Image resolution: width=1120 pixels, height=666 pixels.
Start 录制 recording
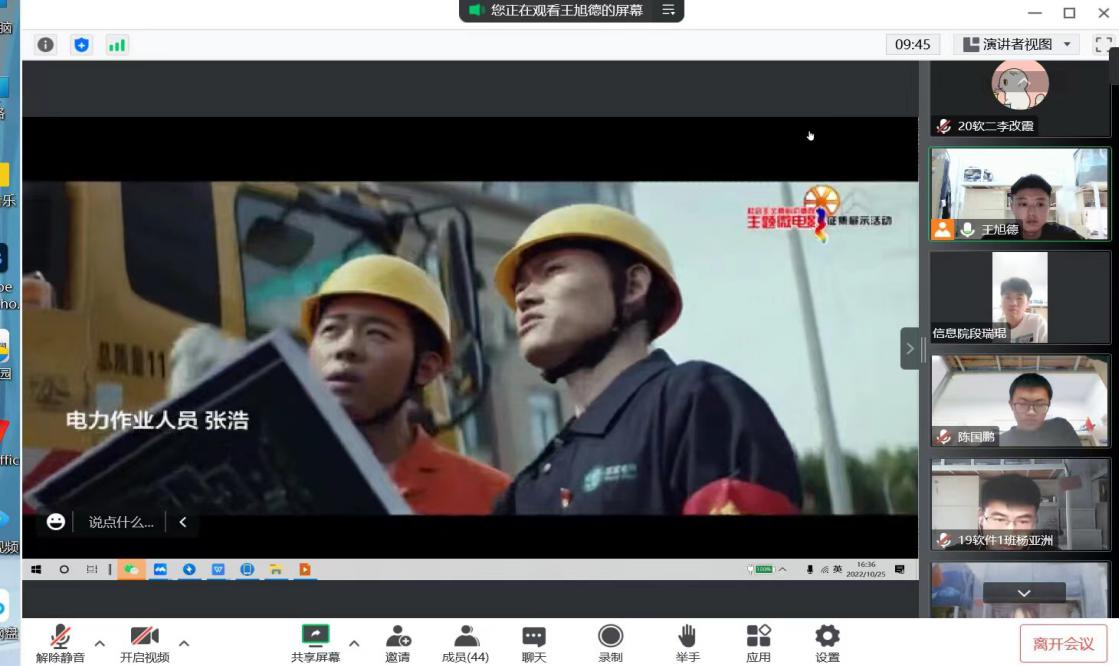[610, 642]
